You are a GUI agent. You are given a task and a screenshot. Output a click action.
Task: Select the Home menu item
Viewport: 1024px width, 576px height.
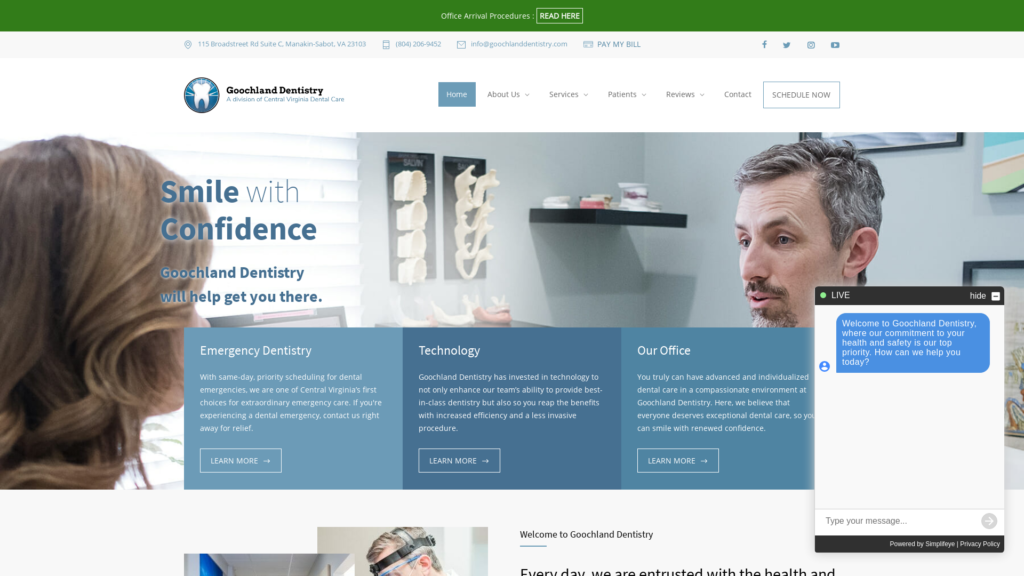(x=457, y=95)
